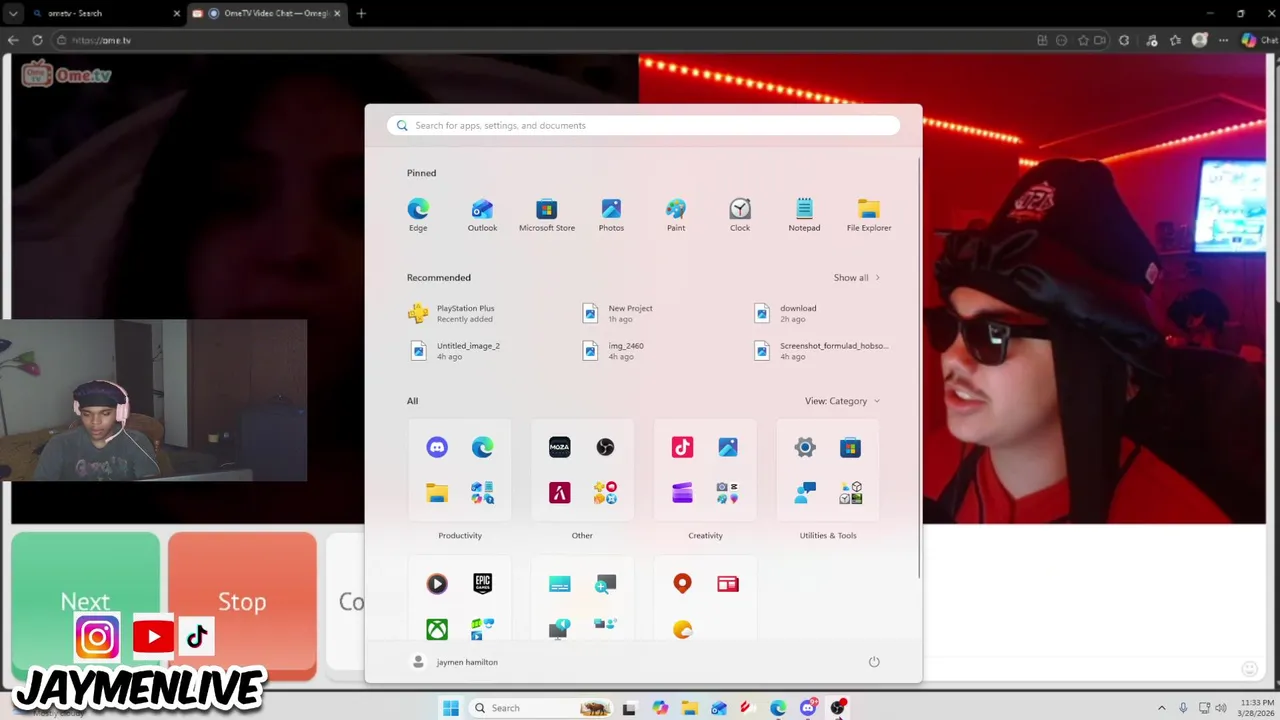Click the ome.tv address bar
The height and width of the screenshot is (720, 1280).
click(540, 40)
